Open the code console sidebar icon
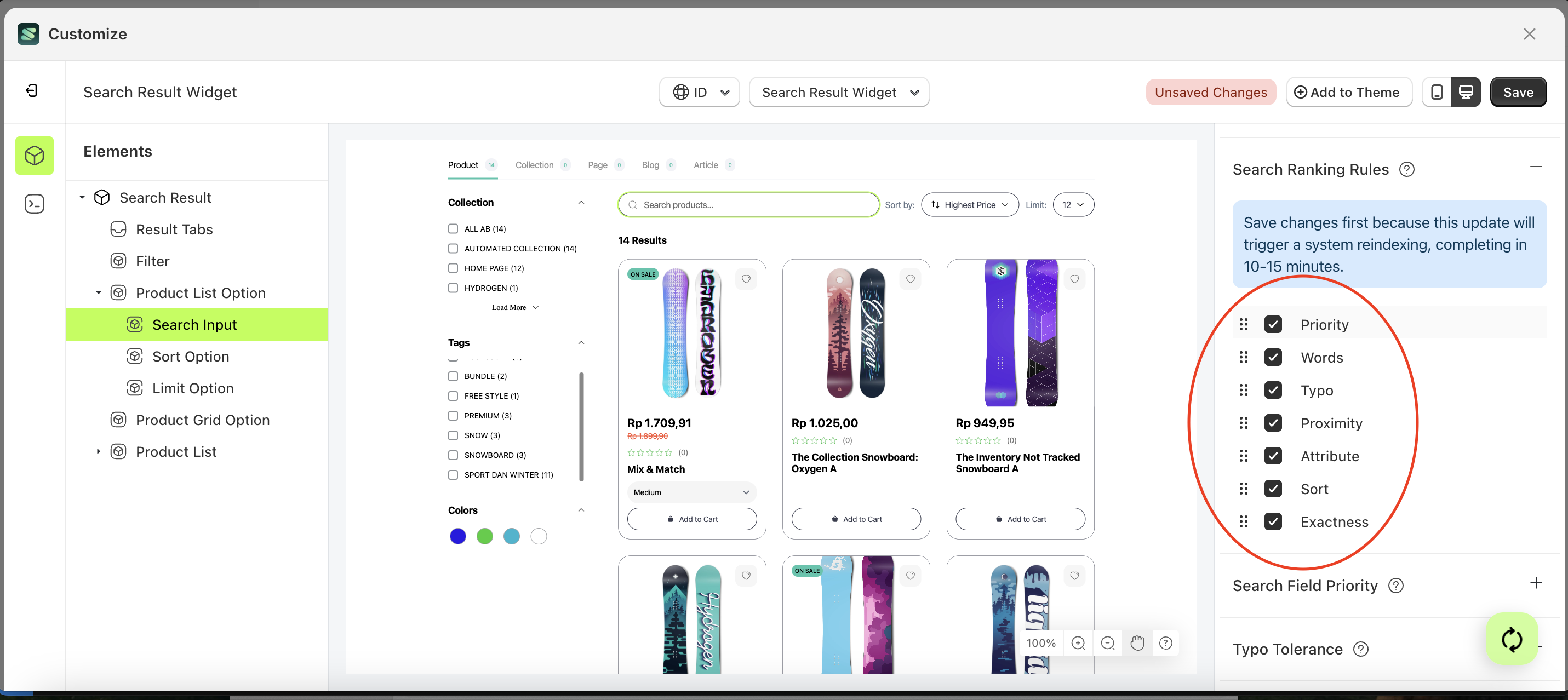This screenshot has width=1568, height=700. pos(35,204)
